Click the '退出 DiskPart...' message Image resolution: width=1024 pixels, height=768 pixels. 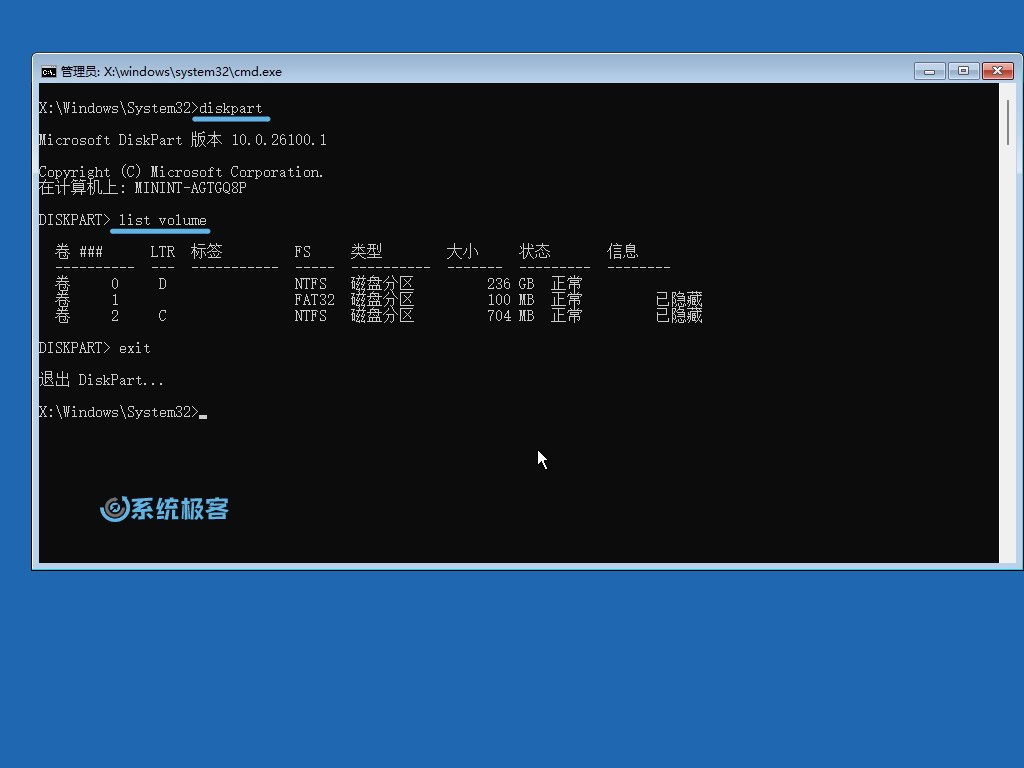click(x=101, y=380)
